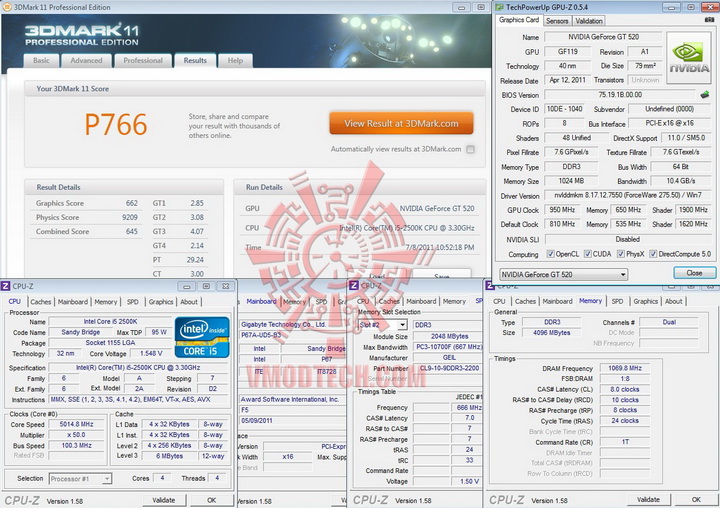This screenshot has height=508, width=720.
Task: Click the Core Voltage field 1.548 V
Action: click(x=151, y=354)
